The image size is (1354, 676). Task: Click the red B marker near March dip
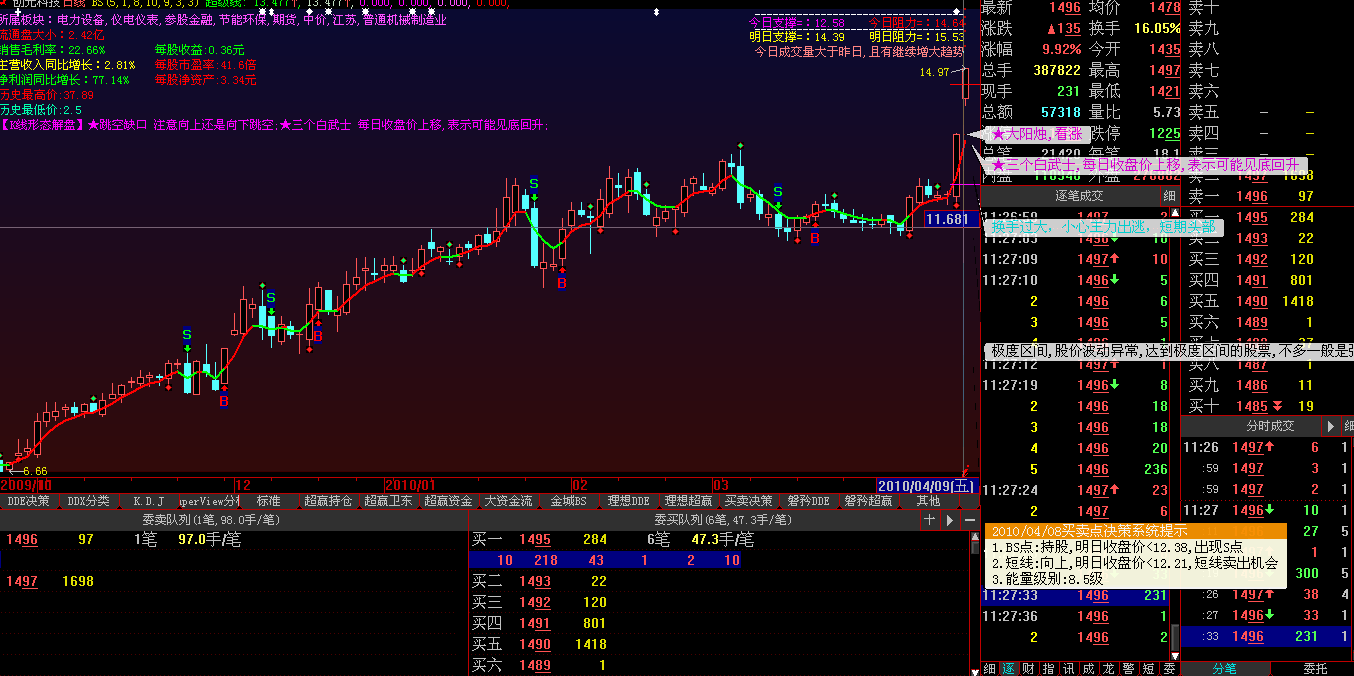click(815, 238)
